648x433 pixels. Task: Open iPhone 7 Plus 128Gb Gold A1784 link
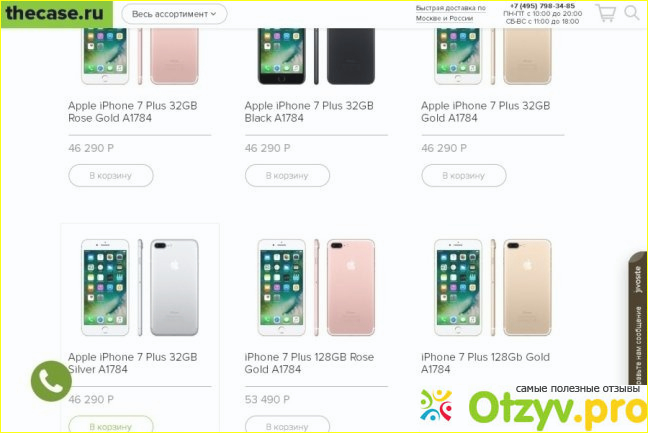485,363
